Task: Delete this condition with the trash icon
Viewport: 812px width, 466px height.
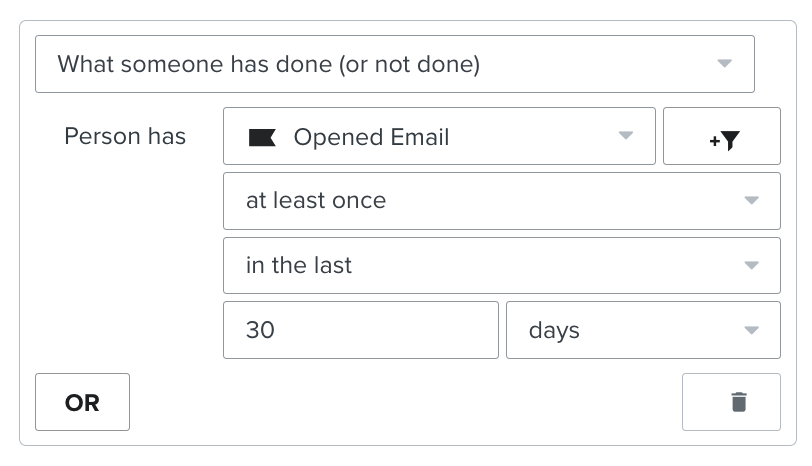Action: [x=738, y=402]
